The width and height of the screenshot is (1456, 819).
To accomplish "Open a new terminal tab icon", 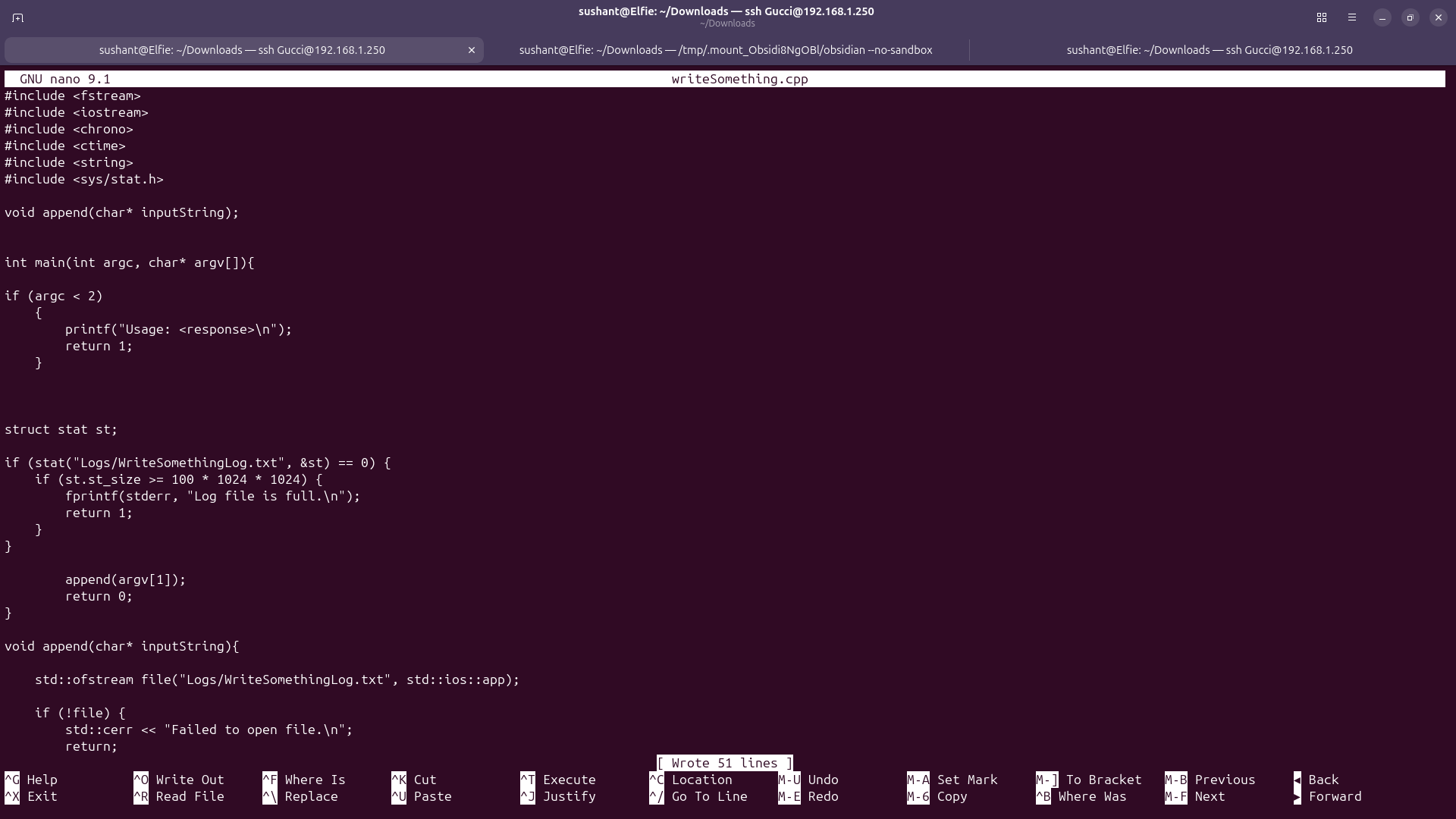I will (x=18, y=17).
